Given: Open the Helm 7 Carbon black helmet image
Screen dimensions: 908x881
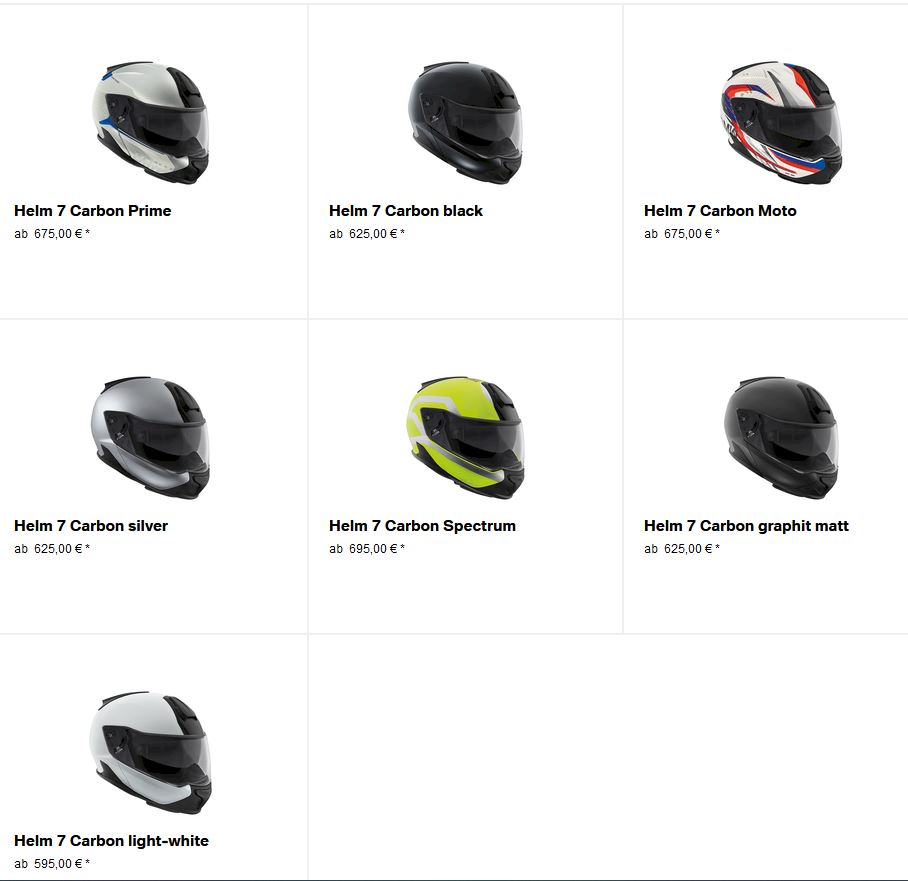Looking at the screenshot, I should click(465, 122).
